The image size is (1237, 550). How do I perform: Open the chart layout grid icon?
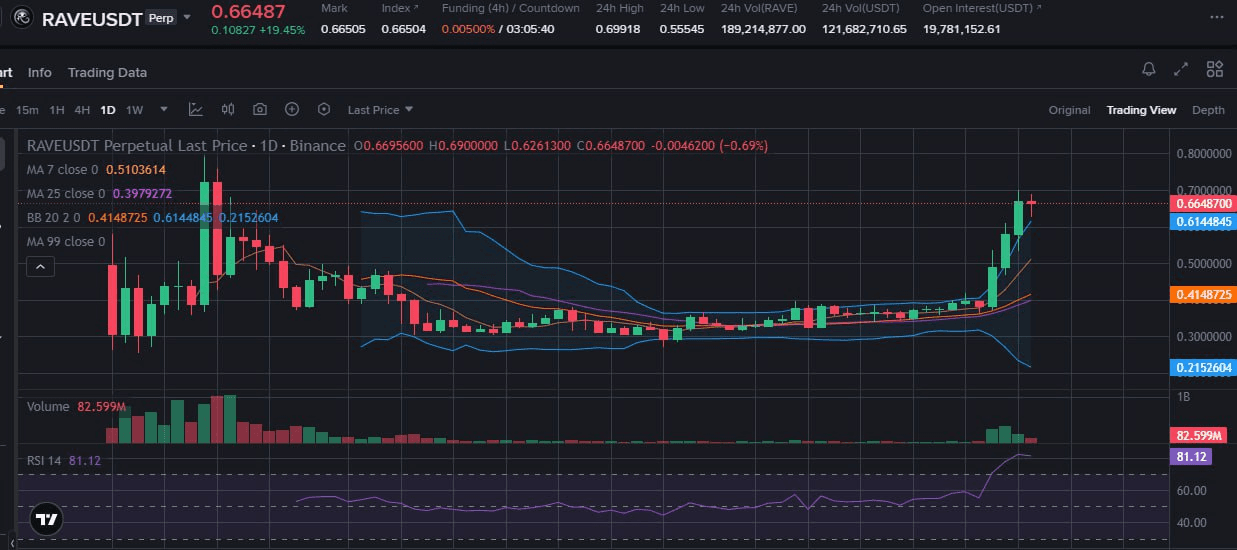(x=1215, y=69)
